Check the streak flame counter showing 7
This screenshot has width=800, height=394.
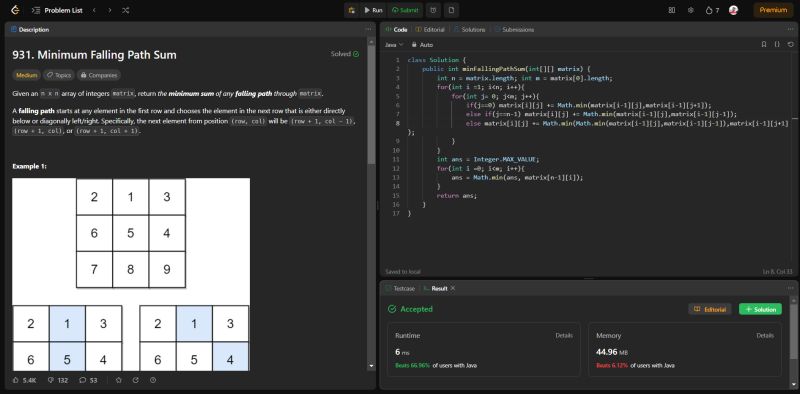712,10
